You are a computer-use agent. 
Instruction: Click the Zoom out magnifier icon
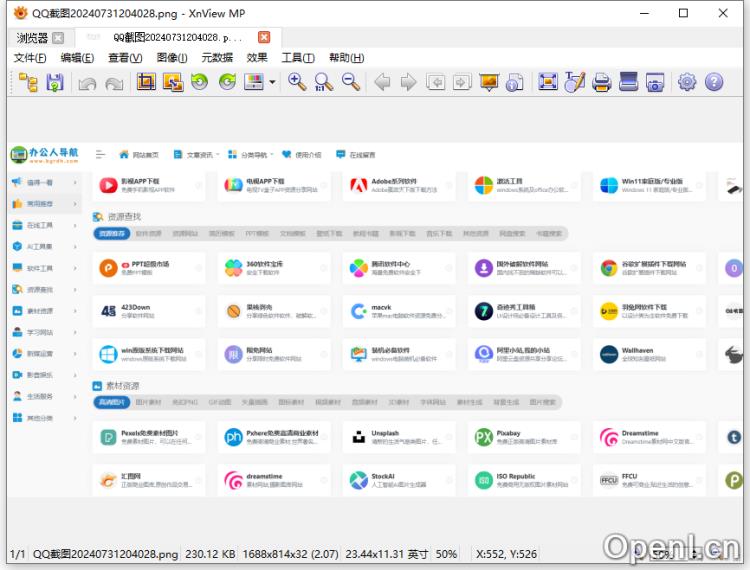(x=351, y=83)
